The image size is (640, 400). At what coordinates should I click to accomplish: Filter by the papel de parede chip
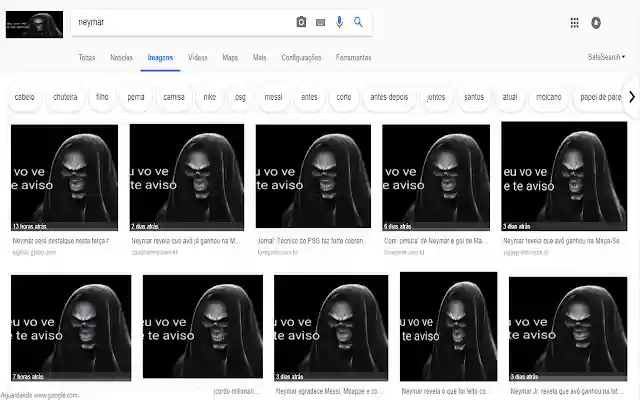[x=600, y=97]
